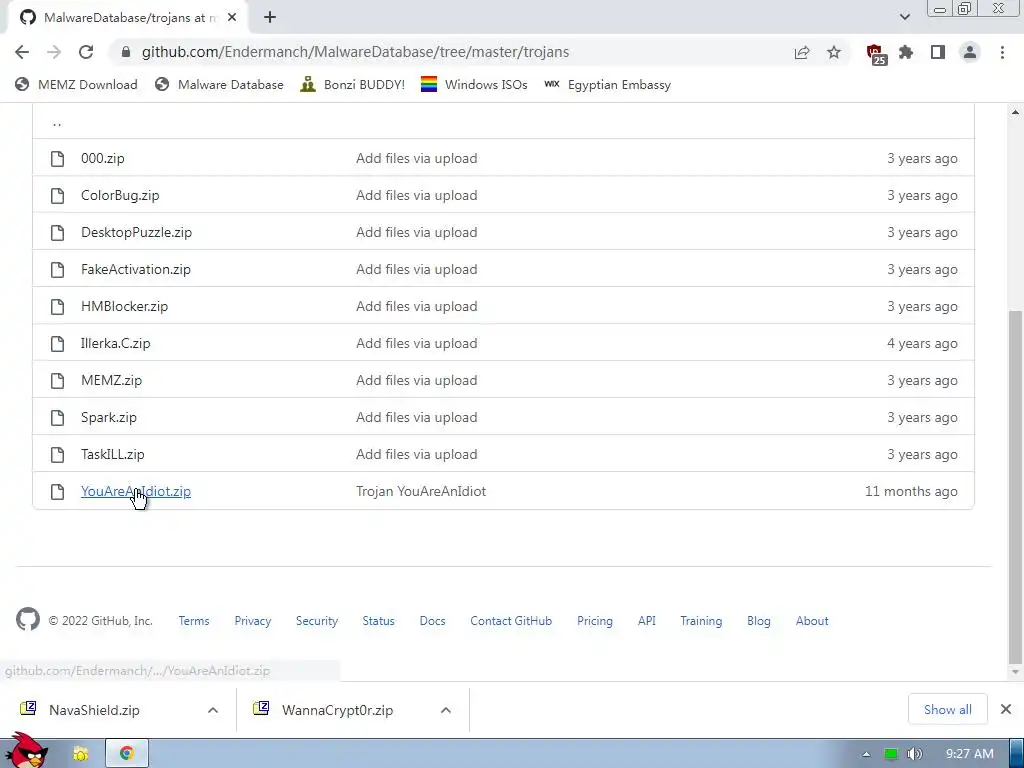Open the Chrome profile avatar menu
The image size is (1024, 768).
(970, 52)
